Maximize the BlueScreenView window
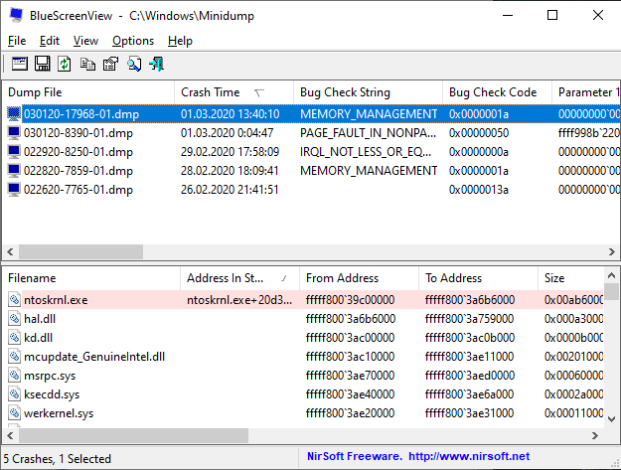621x470 pixels. click(552, 15)
